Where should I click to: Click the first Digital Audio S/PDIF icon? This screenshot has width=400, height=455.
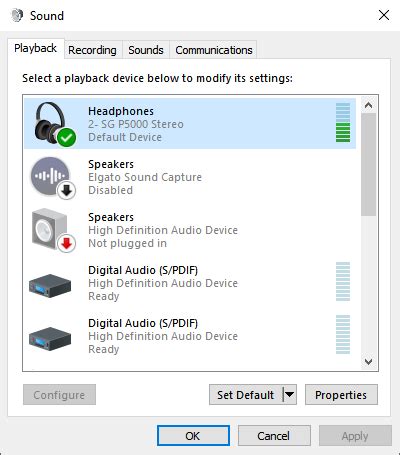pyautogui.click(x=50, y=286)
